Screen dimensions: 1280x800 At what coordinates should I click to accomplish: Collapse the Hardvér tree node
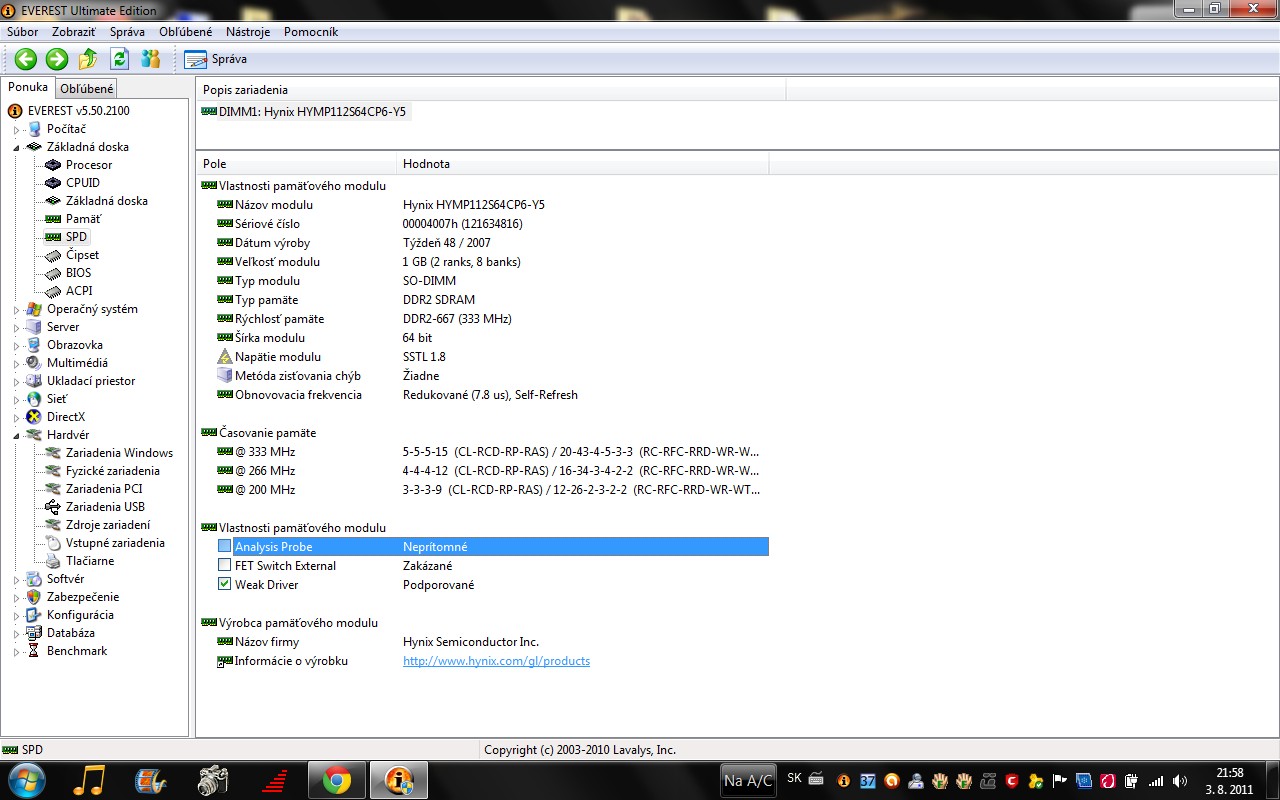tap(17, 435)
